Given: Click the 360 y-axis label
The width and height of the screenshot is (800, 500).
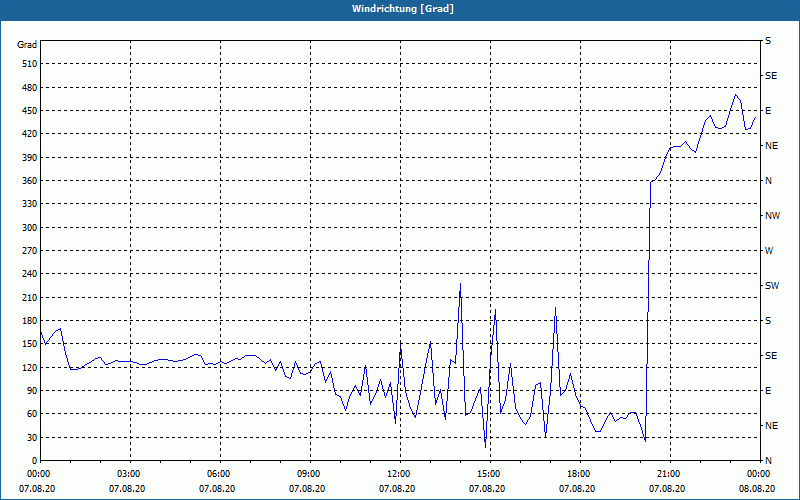Looking at the screenshot, I should pos(30,181).
